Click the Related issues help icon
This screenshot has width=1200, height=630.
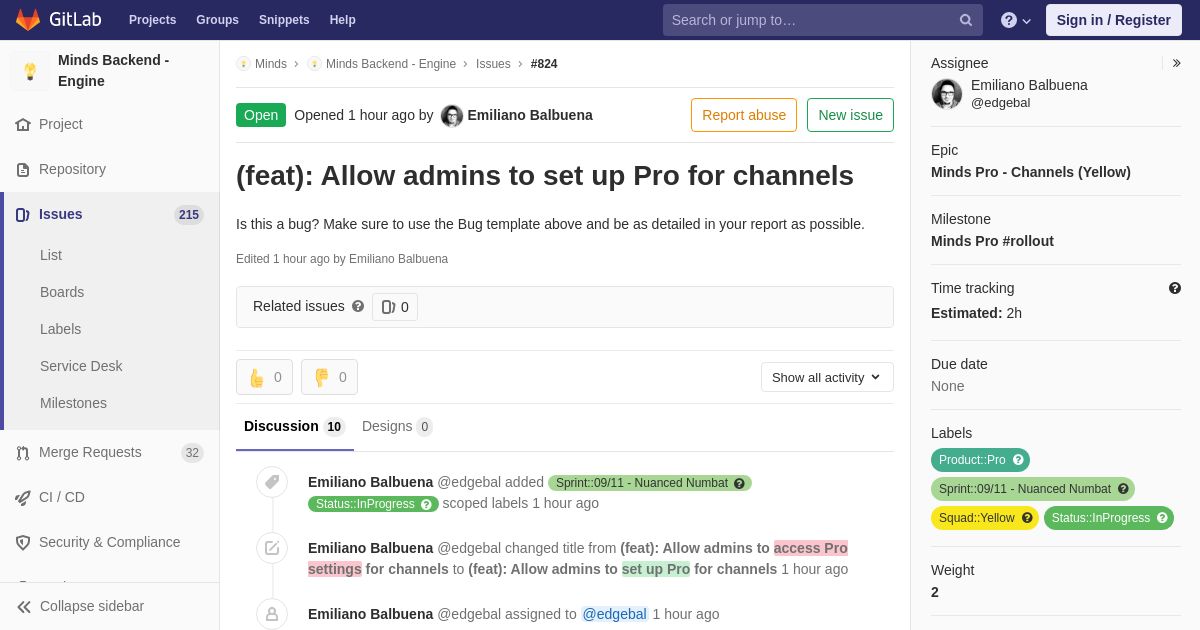click(x=358, y=307)
